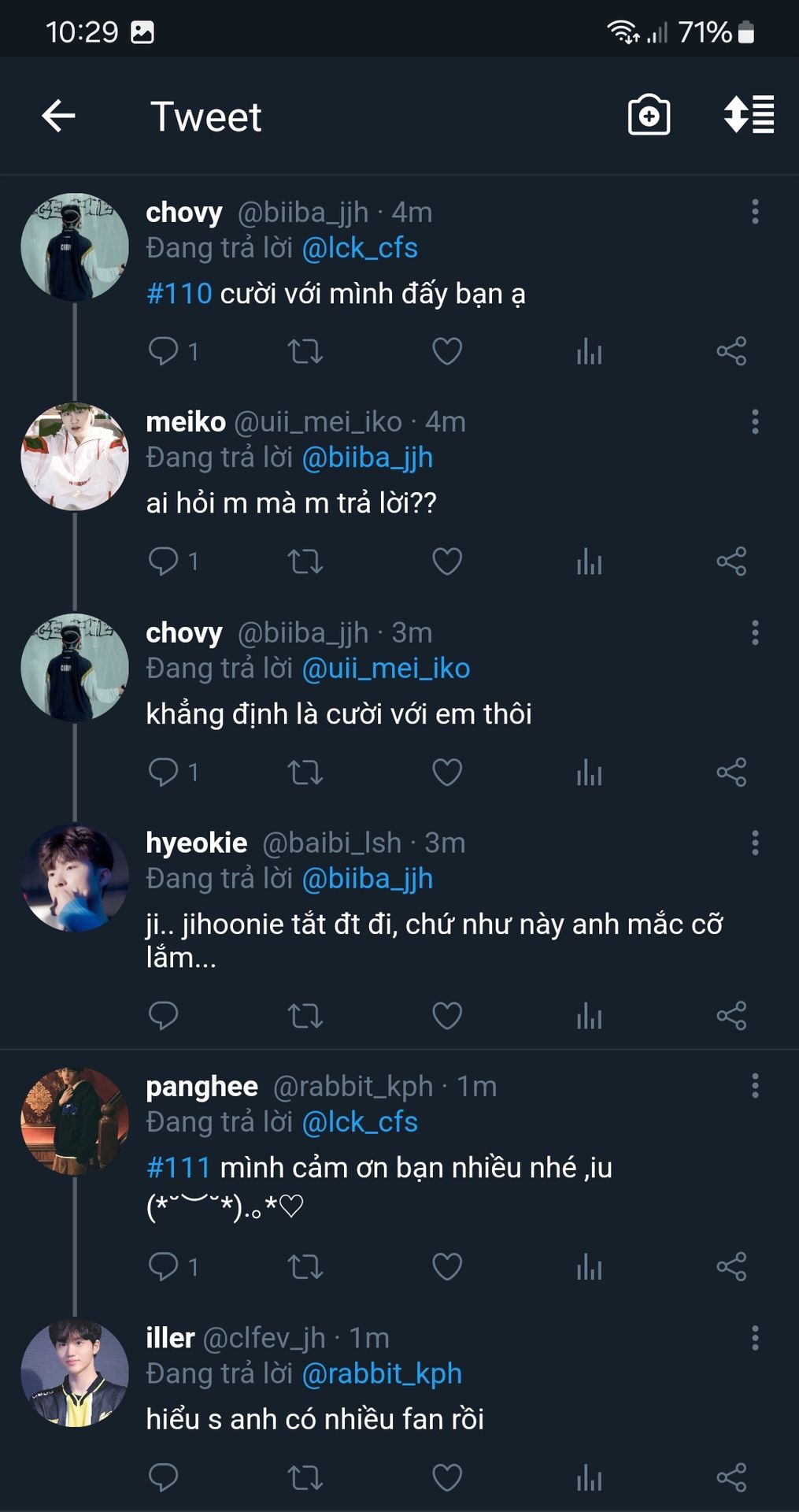Screen dimensions: 799x1512
Task: Open overflow menu on hyeokie's tweet
Action: pos(755,843)
